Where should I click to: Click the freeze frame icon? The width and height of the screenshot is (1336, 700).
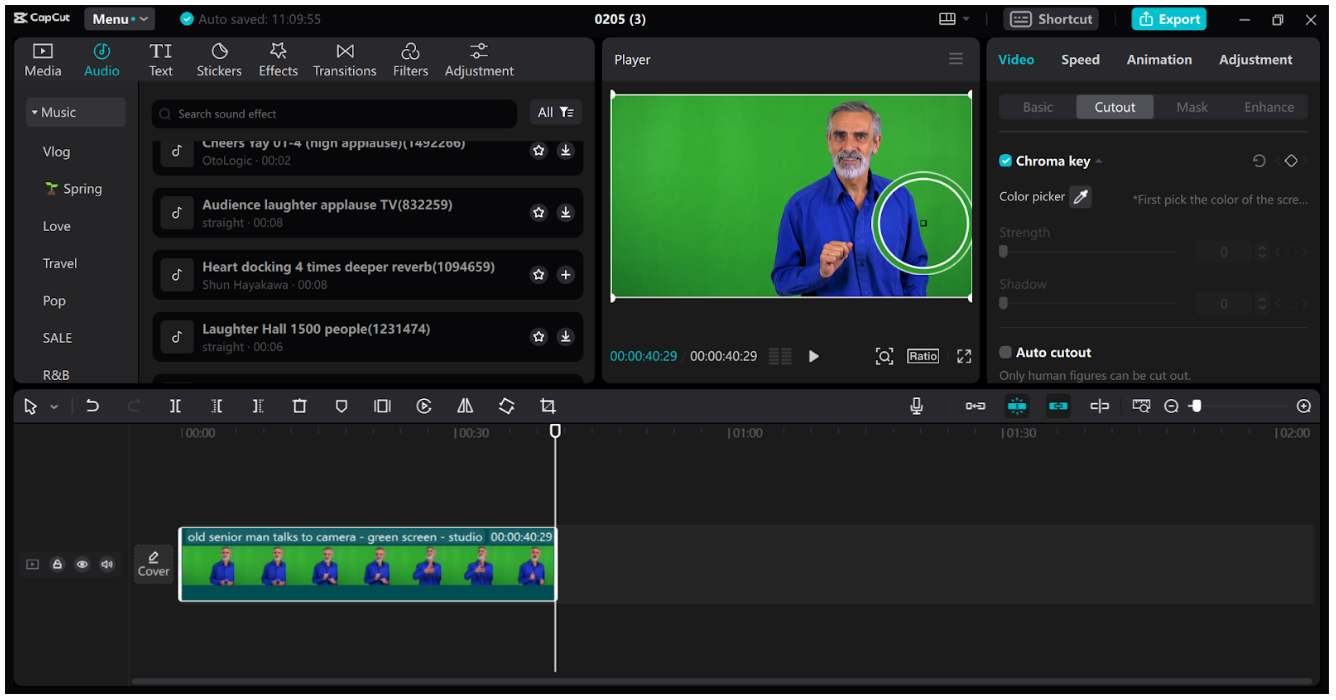pyautogui.click(x=382, y=406)
